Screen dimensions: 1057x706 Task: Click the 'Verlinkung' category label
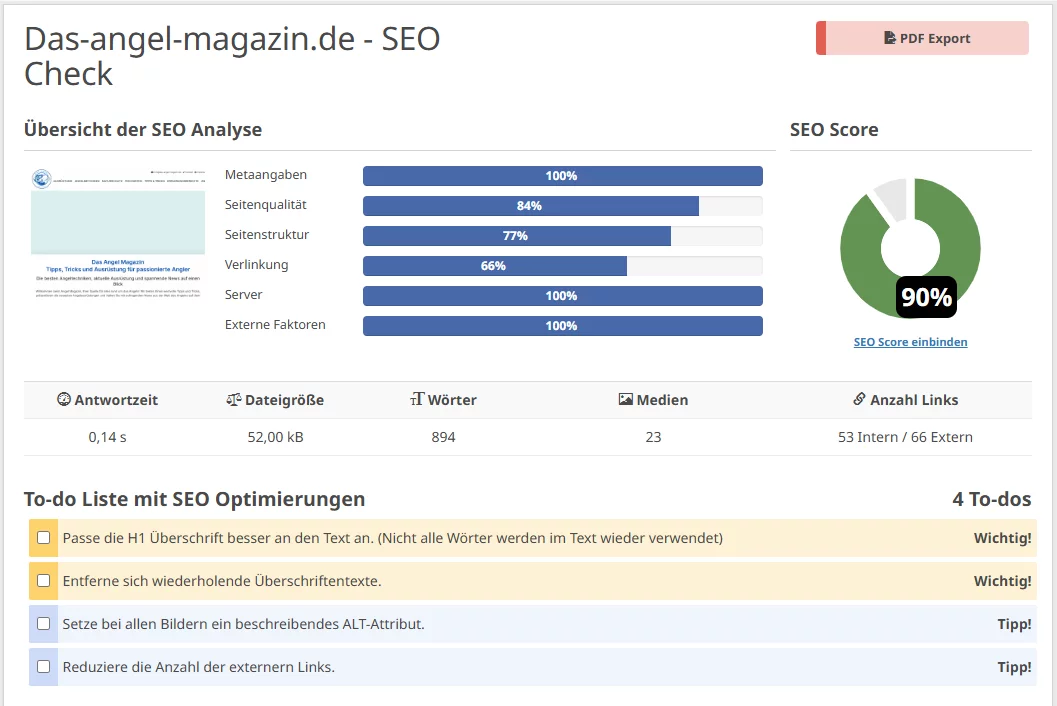[256, 264]
